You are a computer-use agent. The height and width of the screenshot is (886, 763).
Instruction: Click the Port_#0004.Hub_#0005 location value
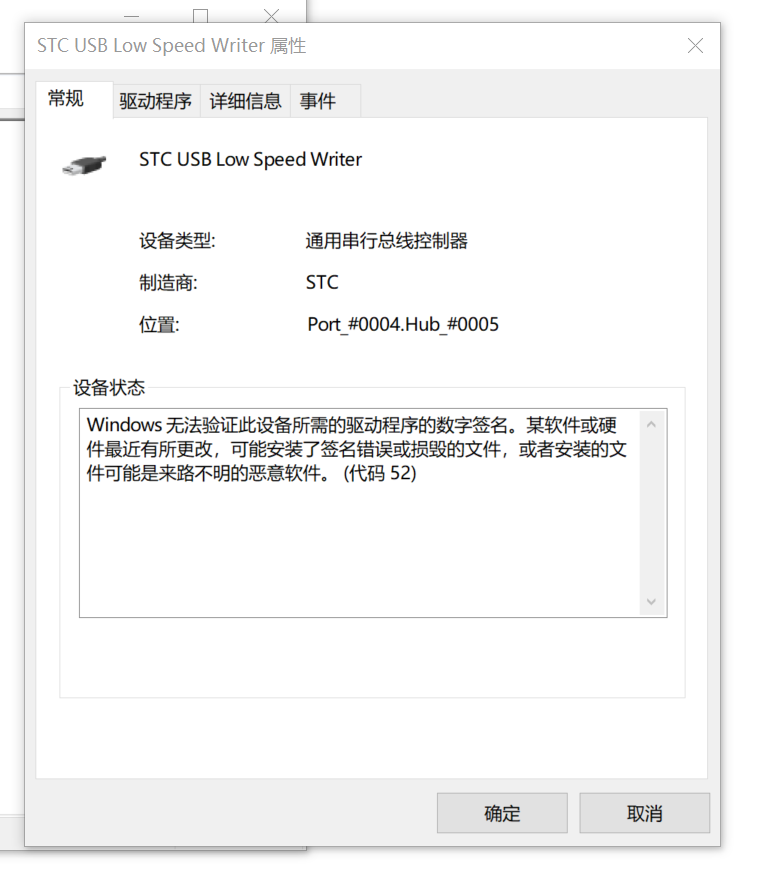pyautogui.click(x=403, y=324)
